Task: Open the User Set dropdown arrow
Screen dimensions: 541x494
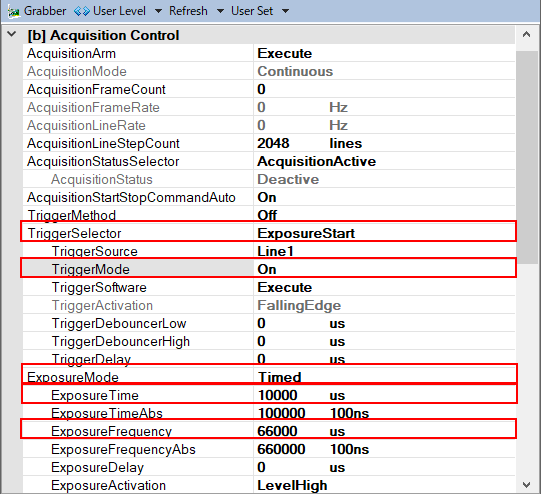Action: 285,11
